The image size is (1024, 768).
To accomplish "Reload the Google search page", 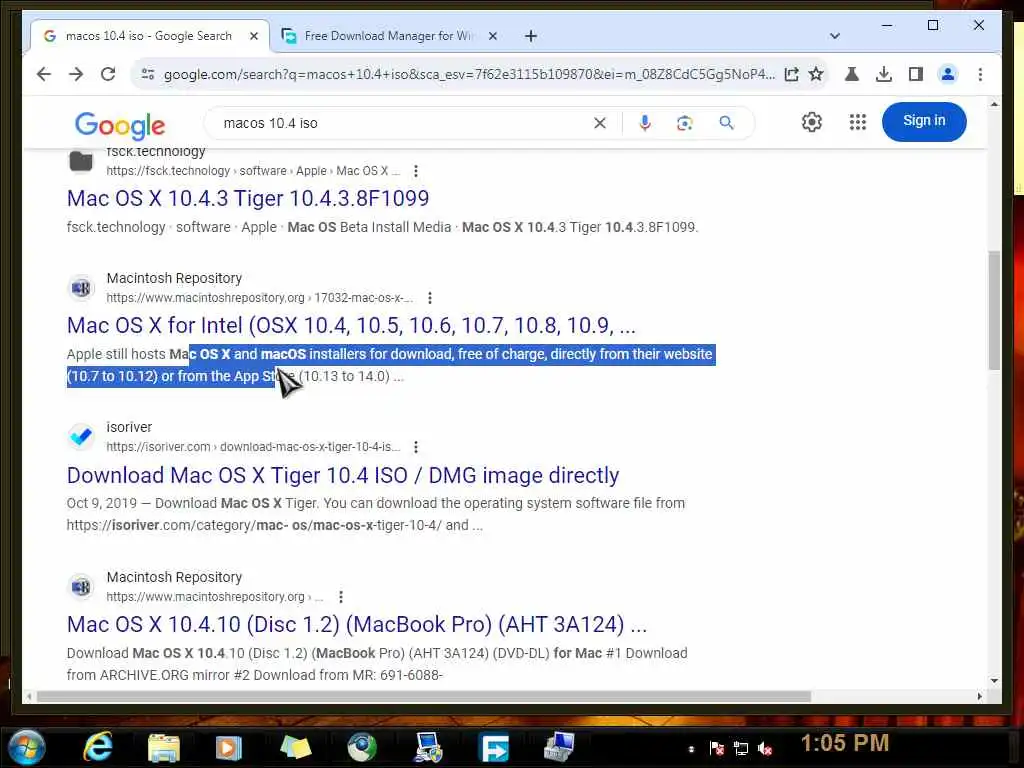I will point(108,74).
